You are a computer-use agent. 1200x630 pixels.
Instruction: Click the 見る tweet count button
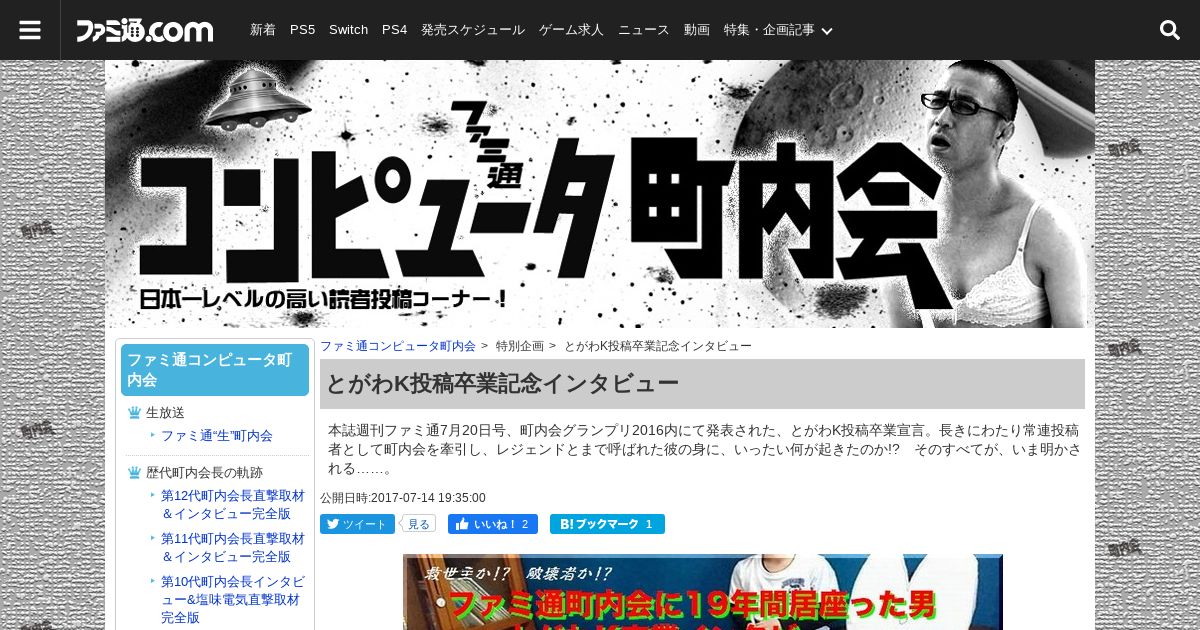click(418, 524)
